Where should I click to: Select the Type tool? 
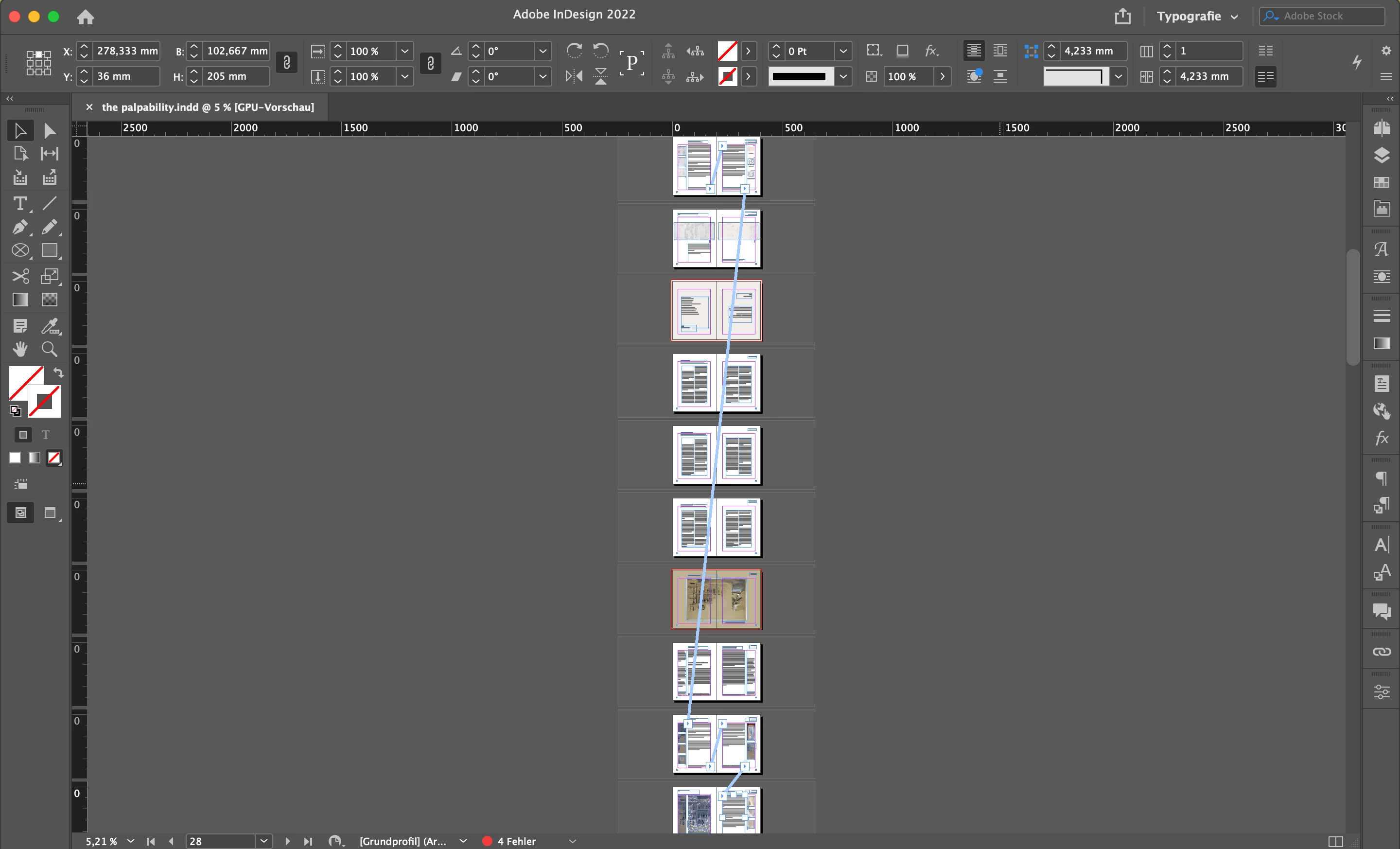point(20,203)
